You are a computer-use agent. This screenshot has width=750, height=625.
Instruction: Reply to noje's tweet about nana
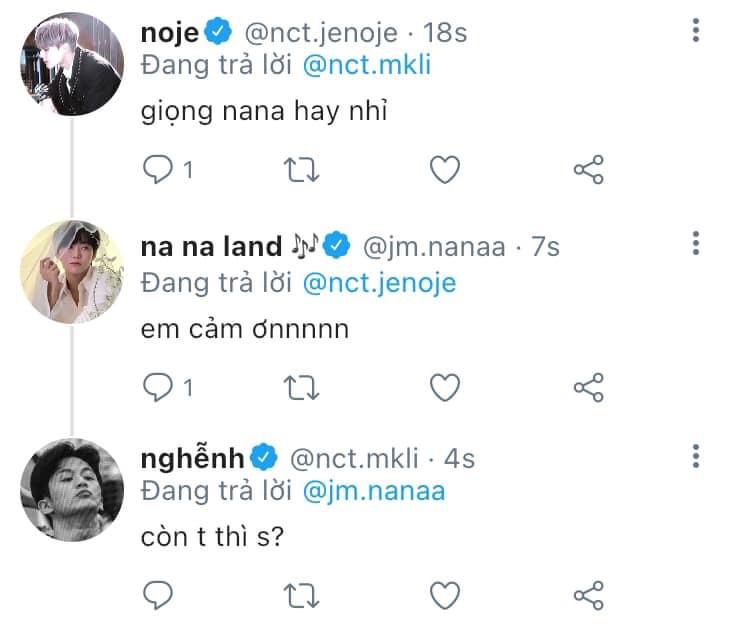click(158, 171)
